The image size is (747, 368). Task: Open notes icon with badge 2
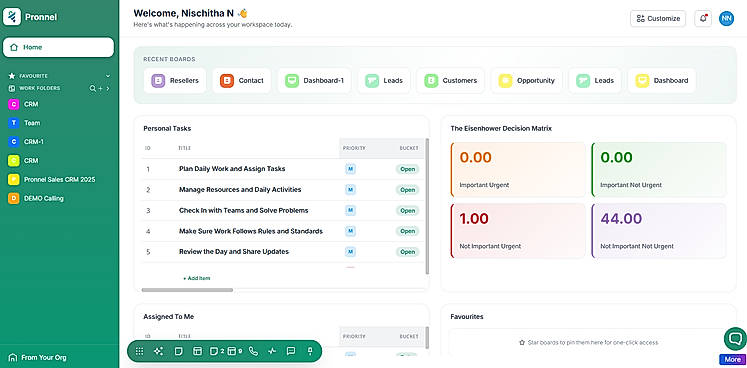point(216,351)
